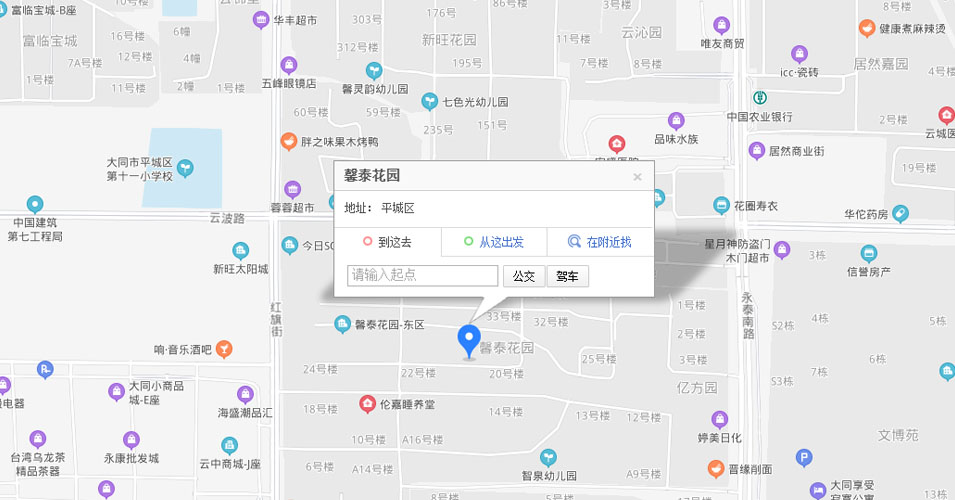Image resolution: width=955 pixels, height=500 pixels.
Task: Close the 馨泰花园 info popup
Action: click(637, 177)
